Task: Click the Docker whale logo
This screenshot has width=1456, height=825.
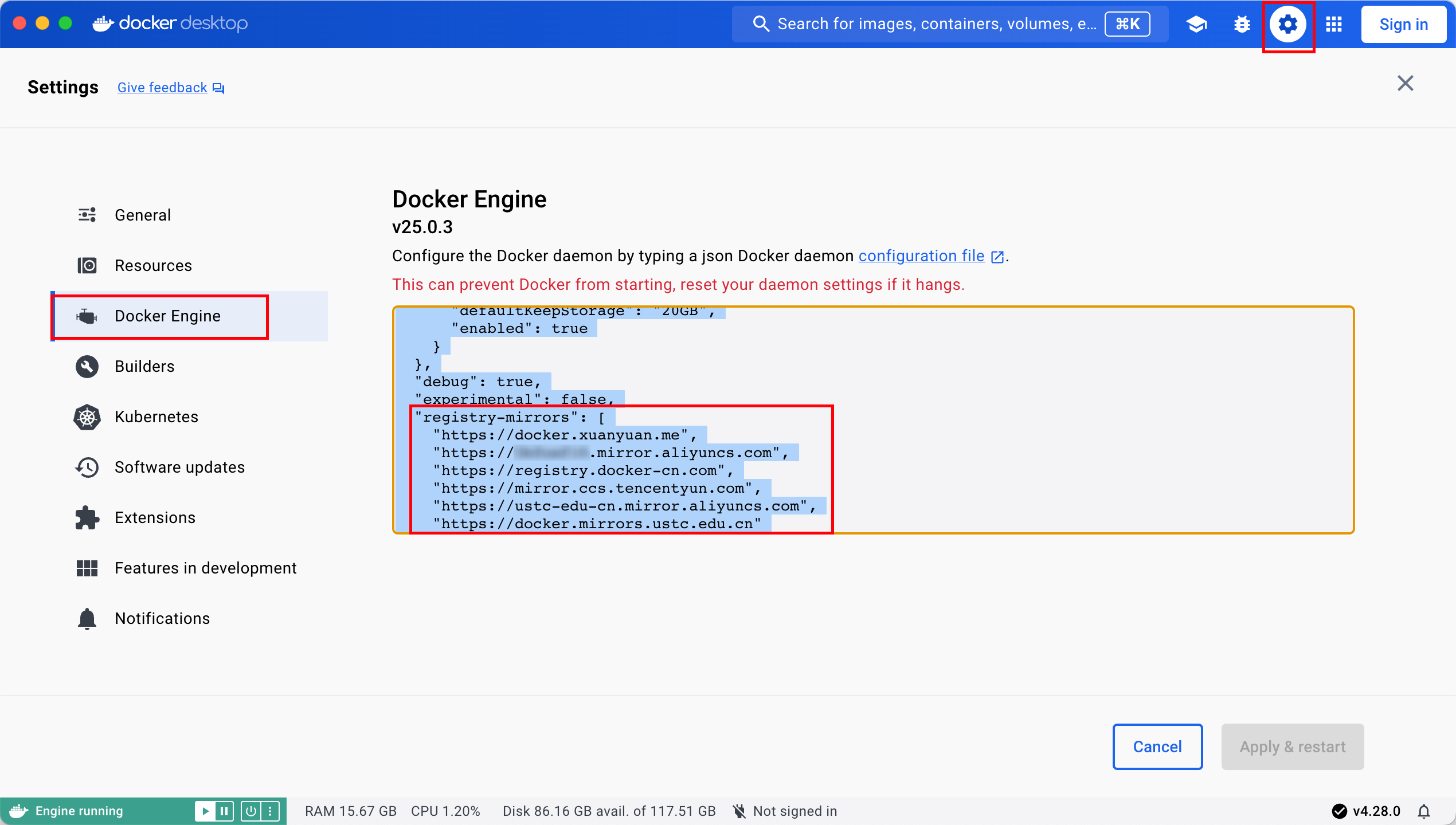Action: point(103,23)
